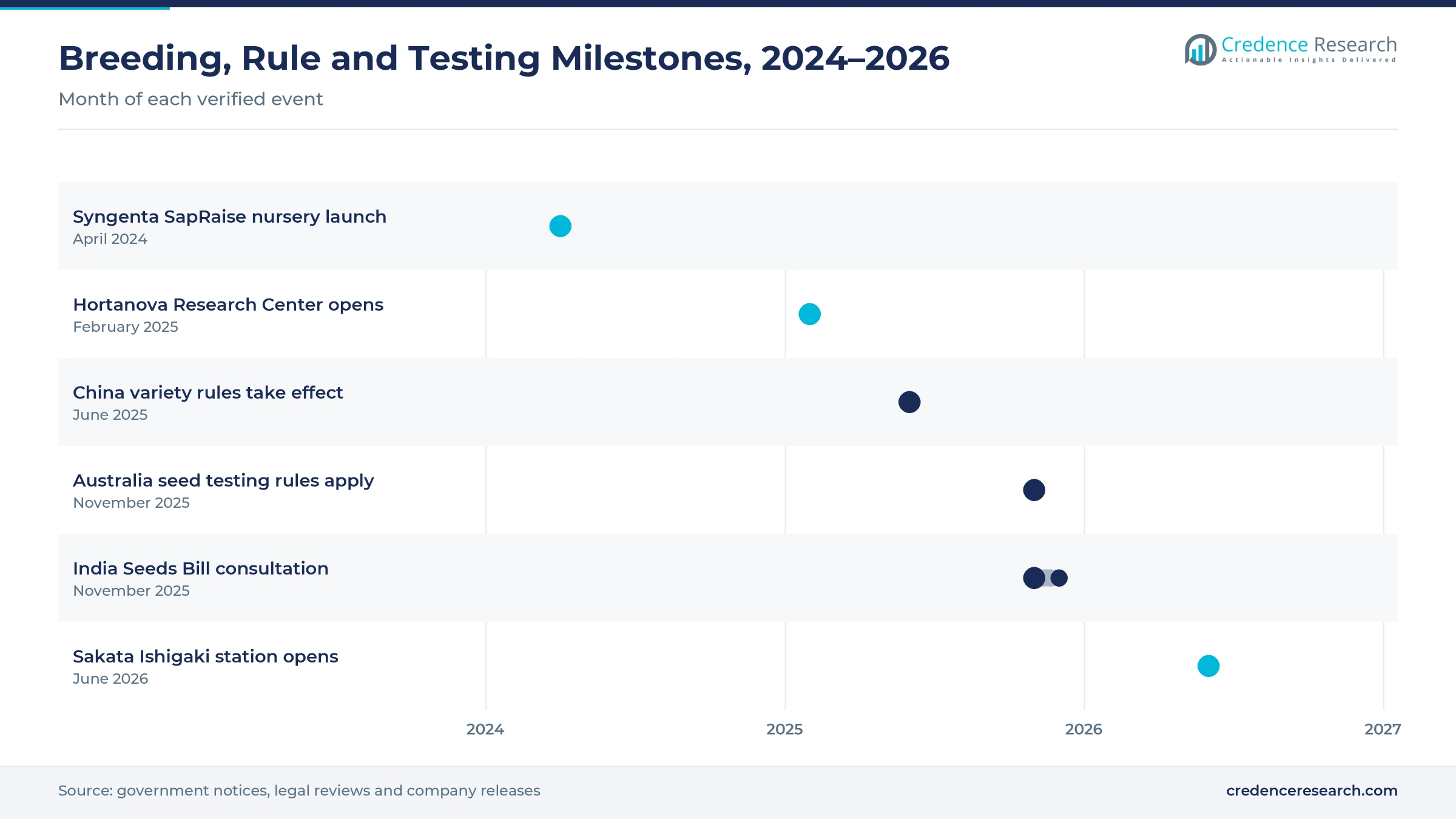Click the 'November 2025' date under India row

click(131, 591)
